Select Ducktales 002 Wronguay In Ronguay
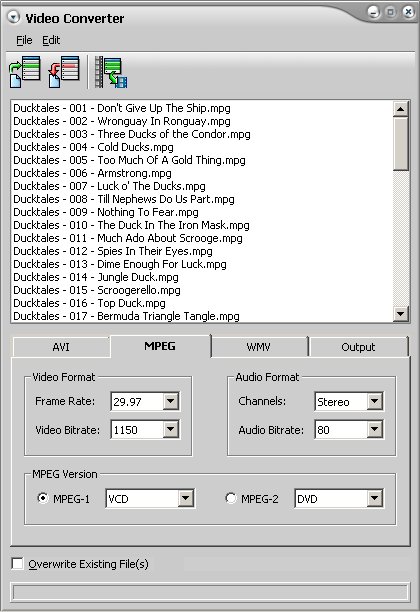 point(122,121)
